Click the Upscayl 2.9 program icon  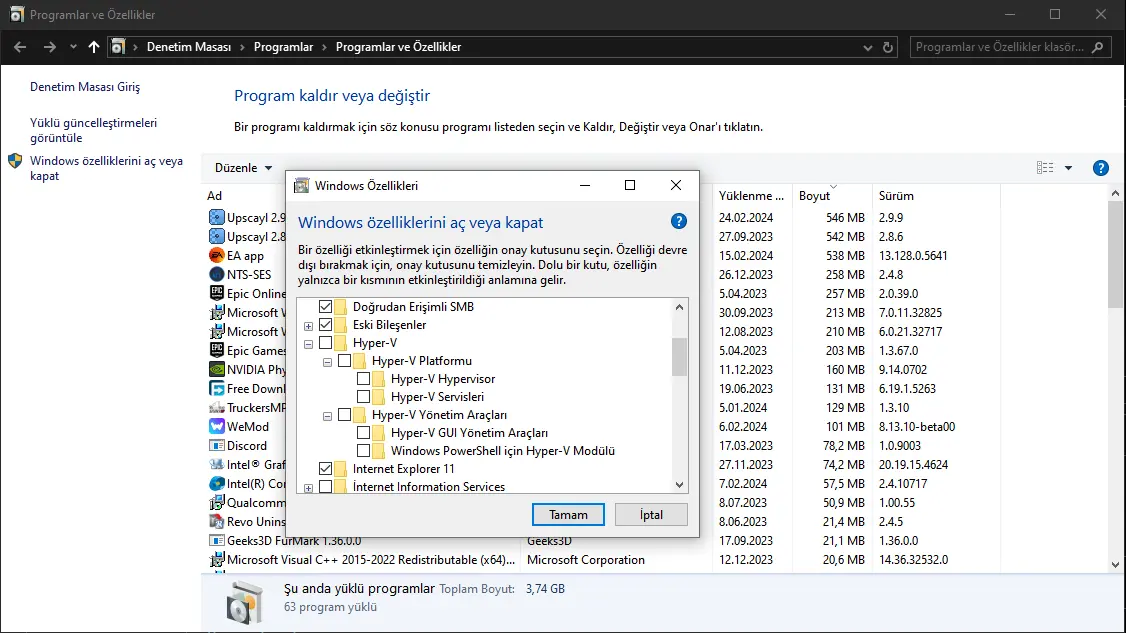pyautogui.click(x=216, y=217)
